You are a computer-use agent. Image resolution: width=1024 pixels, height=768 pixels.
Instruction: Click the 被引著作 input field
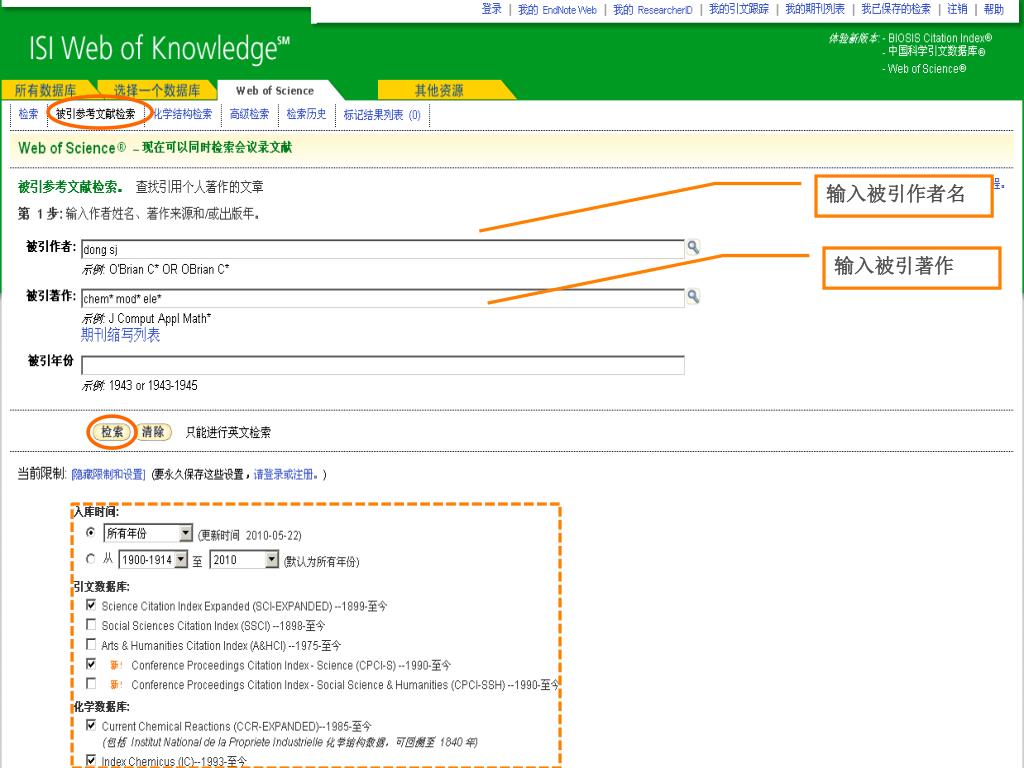pyautogui.click(x=383, y=298)
